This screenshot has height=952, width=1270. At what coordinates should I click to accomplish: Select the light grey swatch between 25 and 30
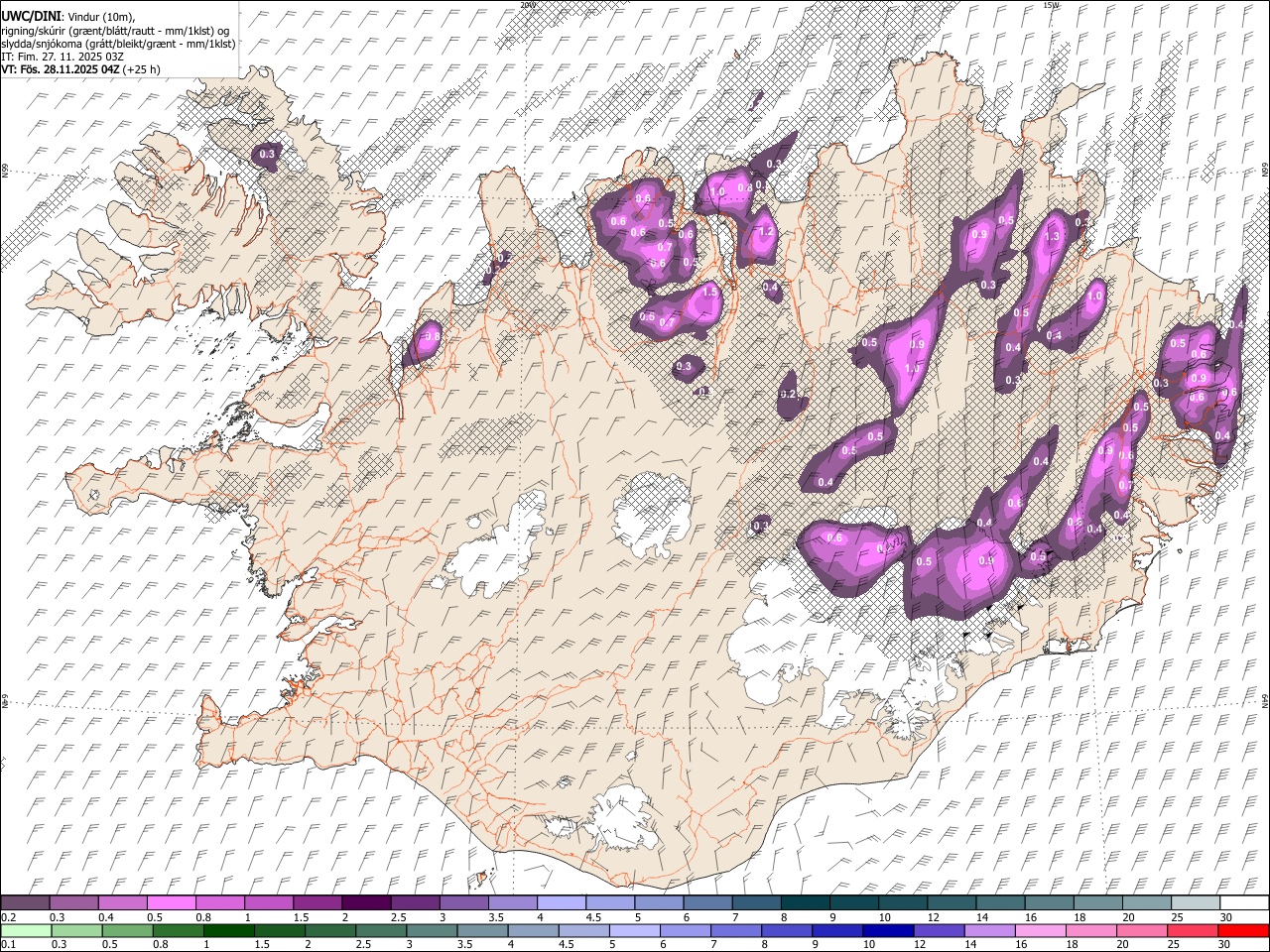click(1197, 903)
